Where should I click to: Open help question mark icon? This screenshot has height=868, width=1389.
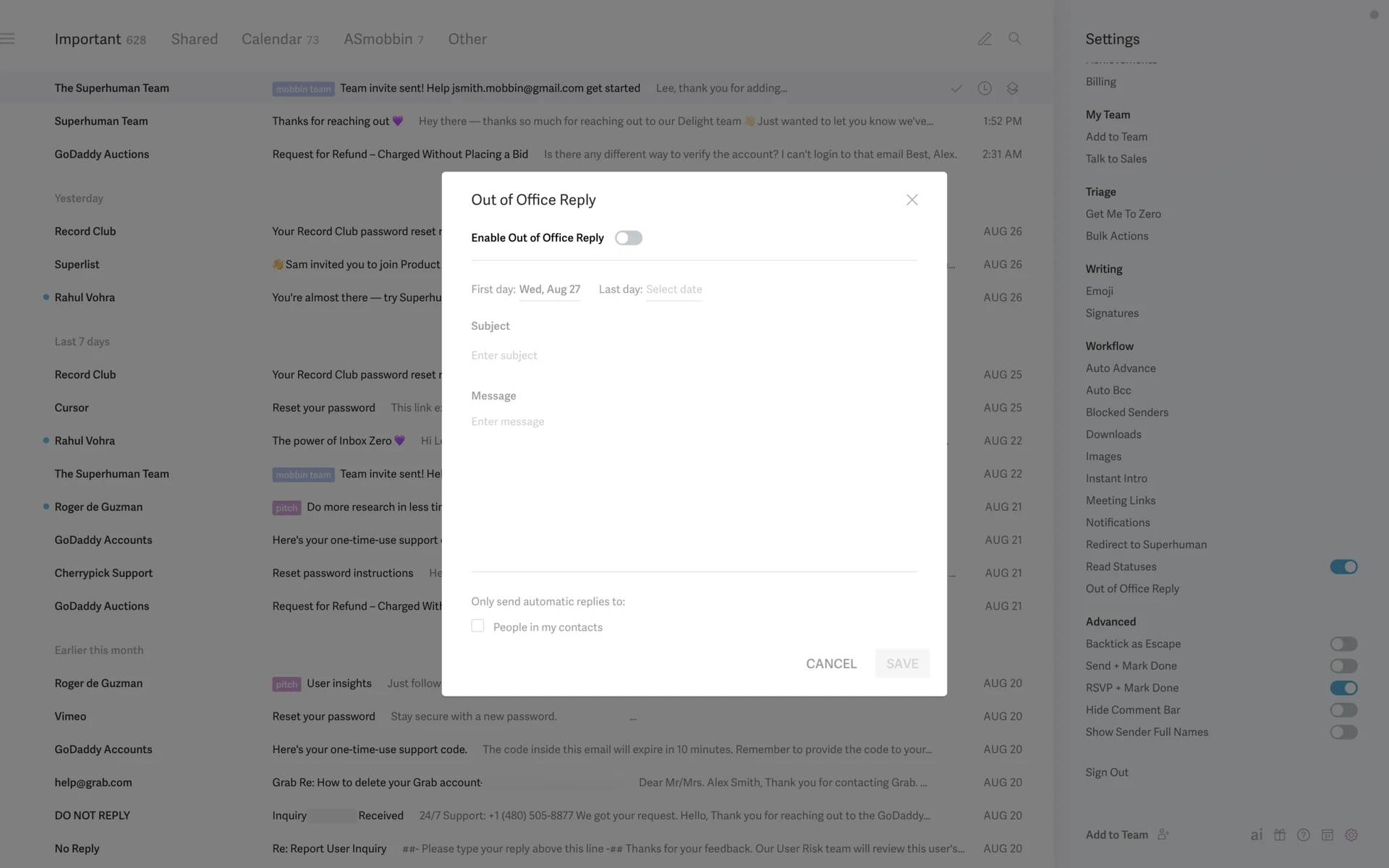click(x=1304, y=835)
